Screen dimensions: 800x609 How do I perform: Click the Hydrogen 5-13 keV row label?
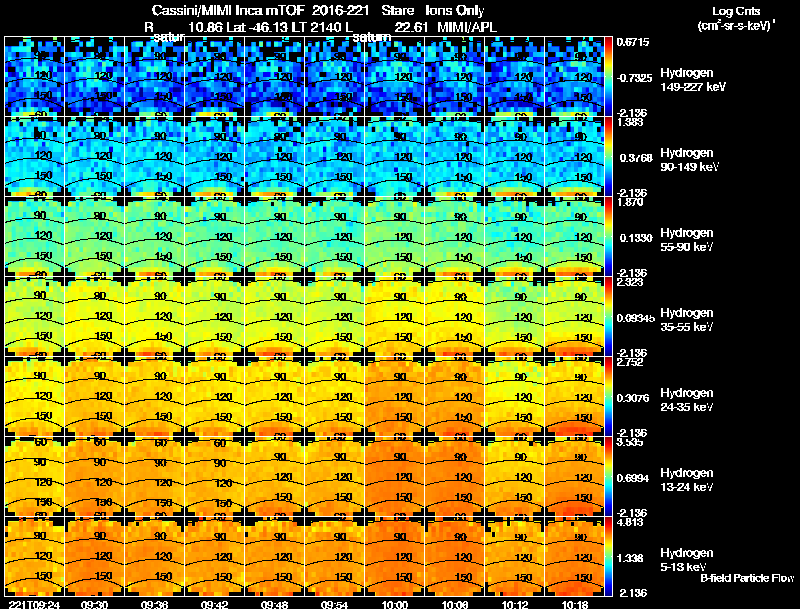pyautogui.click(x=687, y=560)
